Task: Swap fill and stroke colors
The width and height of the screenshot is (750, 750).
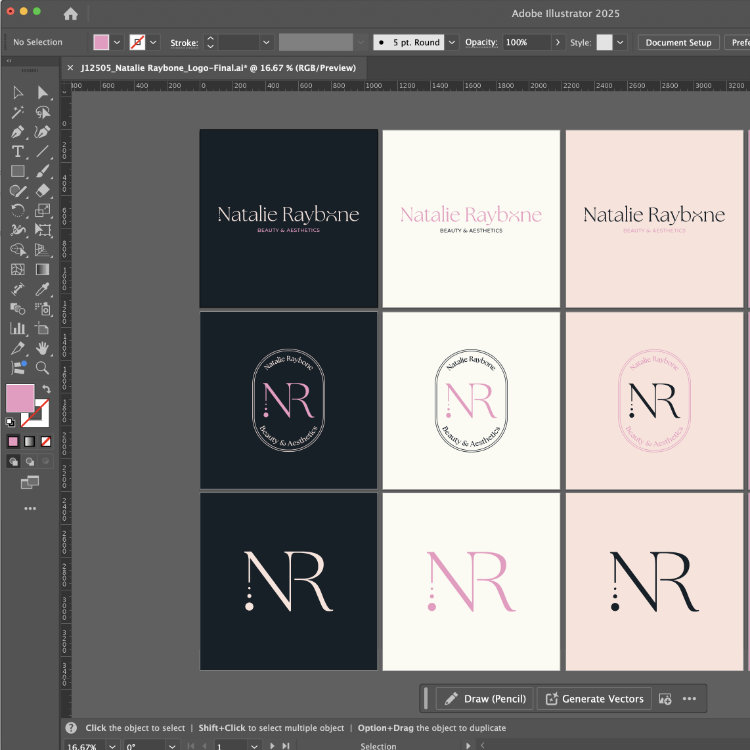Action: click(46, 389)
